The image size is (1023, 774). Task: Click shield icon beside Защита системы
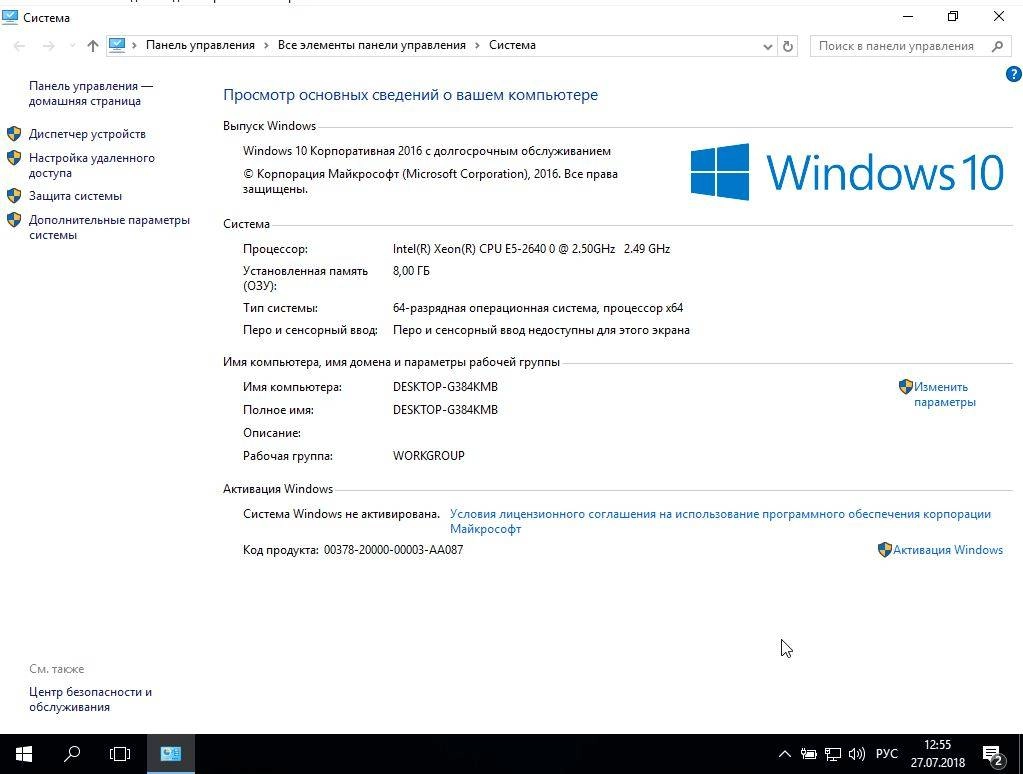(x=14, y=196)
